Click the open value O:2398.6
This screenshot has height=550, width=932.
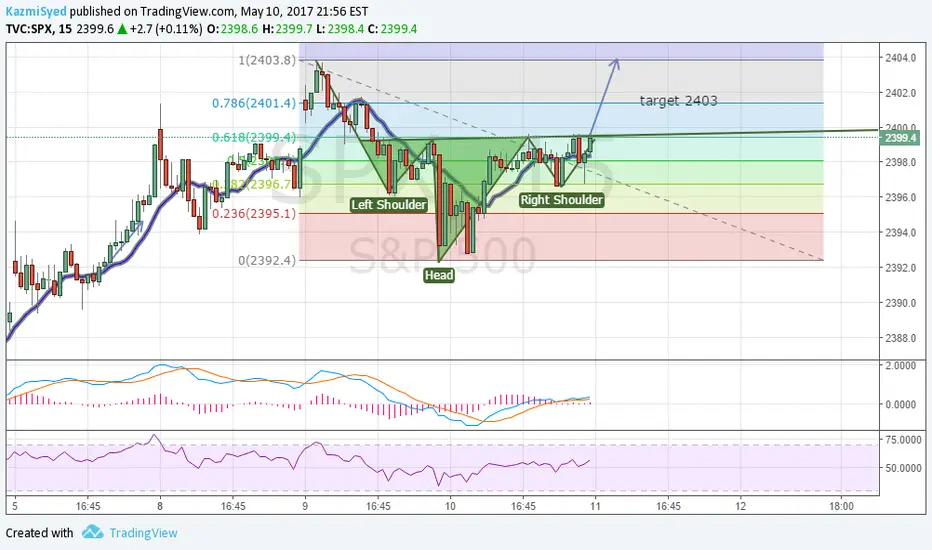tap(232, 29)
